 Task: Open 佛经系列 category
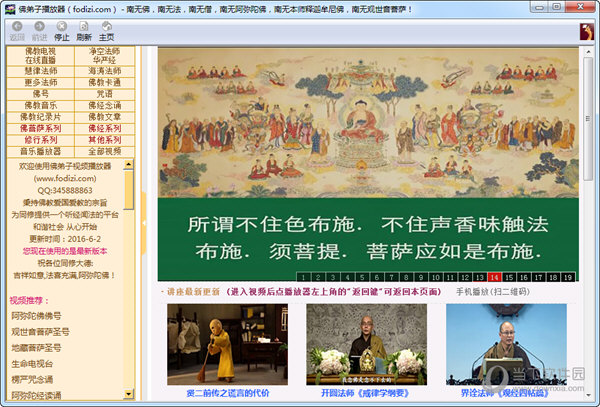click(x=104, y=129)
